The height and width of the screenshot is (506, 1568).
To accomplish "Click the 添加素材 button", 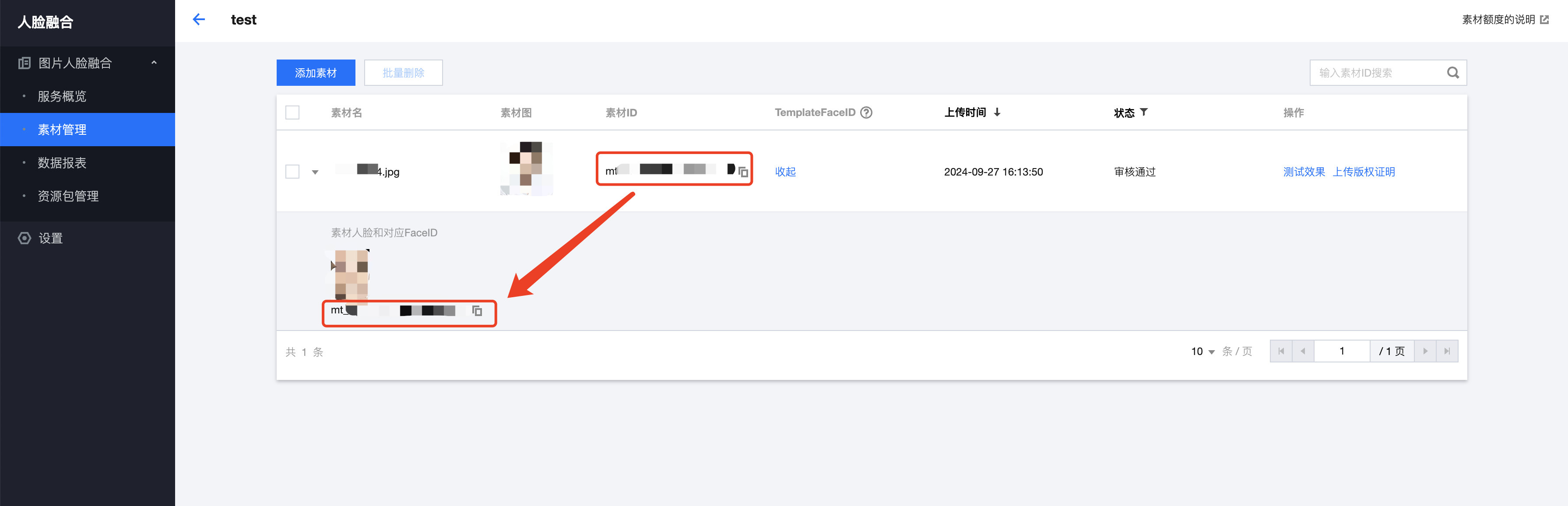I will [x=315, y=73].
